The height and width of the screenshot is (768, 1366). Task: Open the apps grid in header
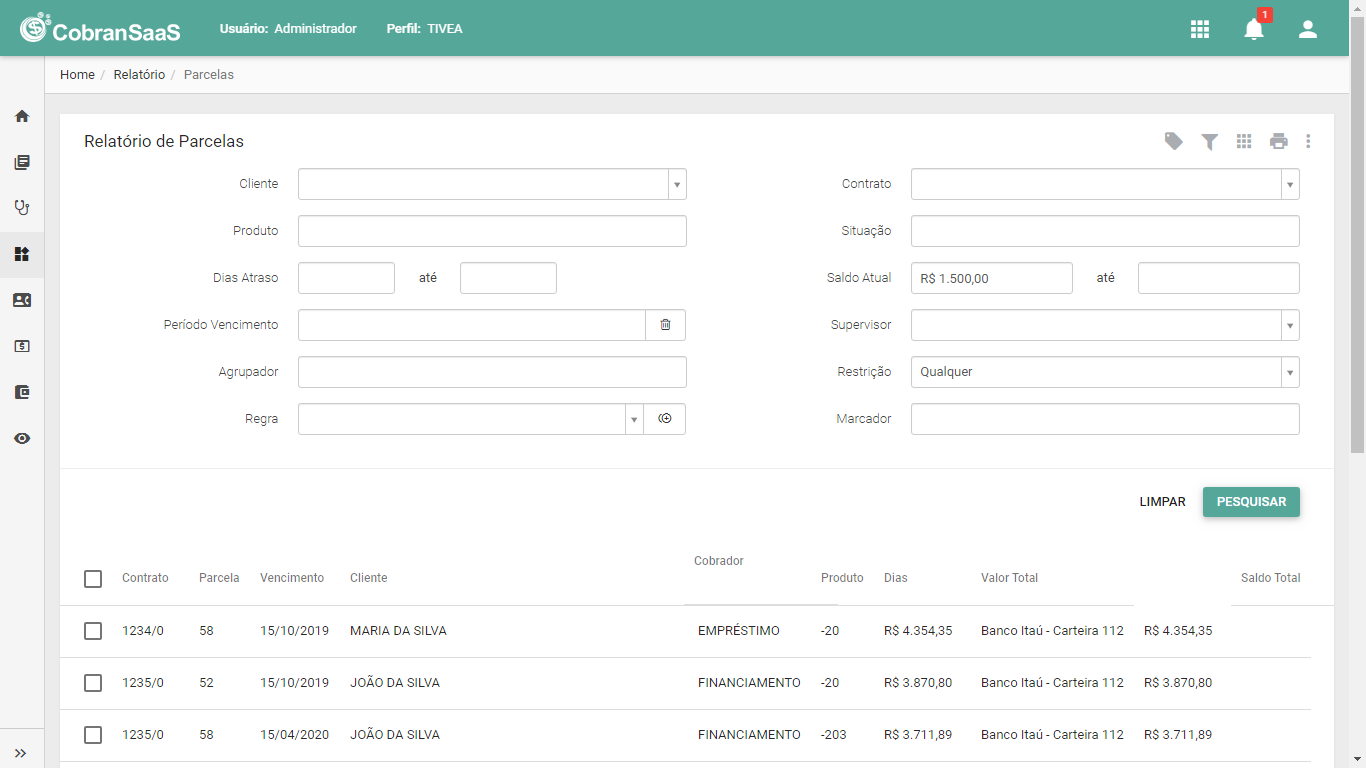pos(1200,29)
